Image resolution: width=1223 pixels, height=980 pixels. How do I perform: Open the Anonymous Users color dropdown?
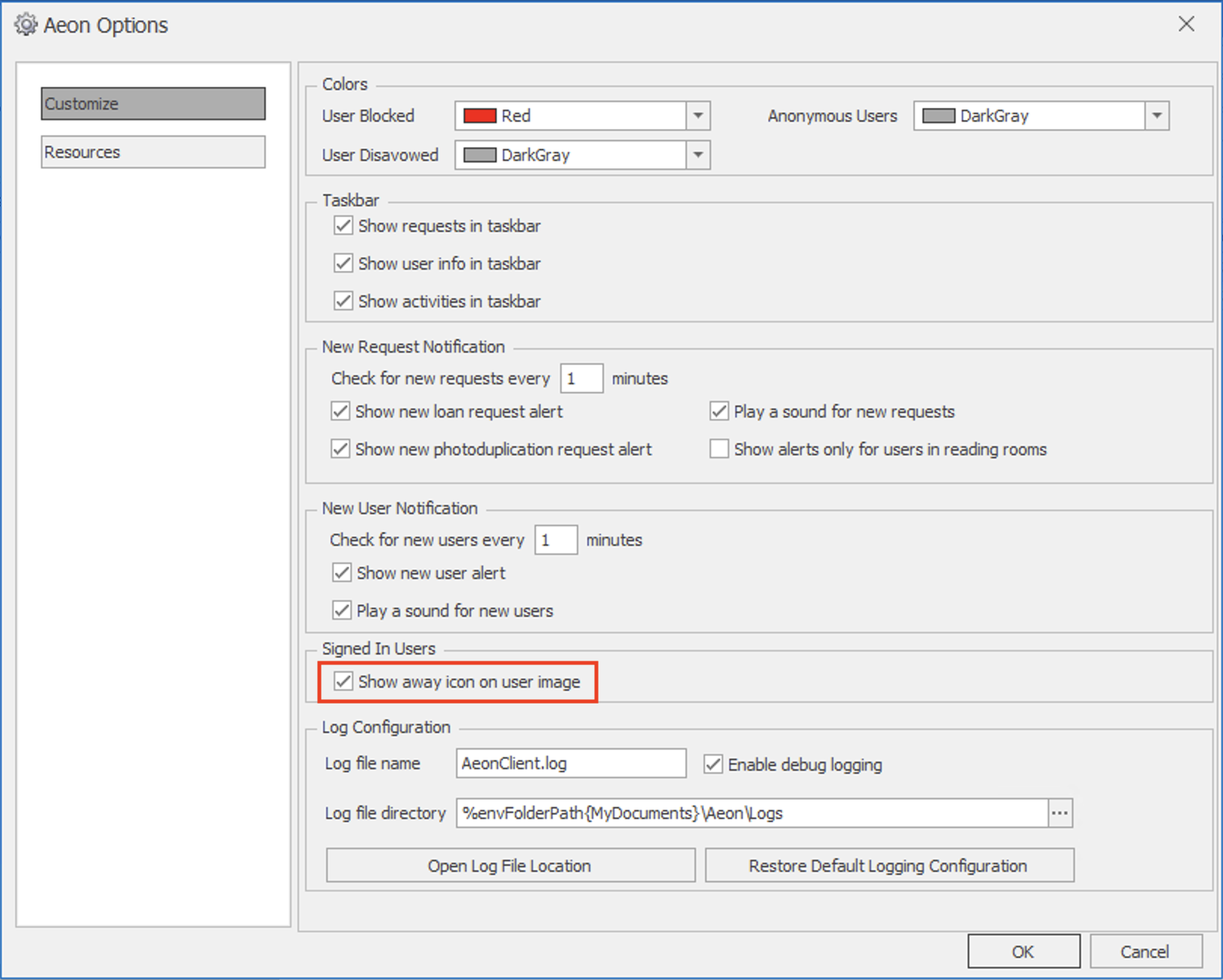click(x=1157, y=116)
